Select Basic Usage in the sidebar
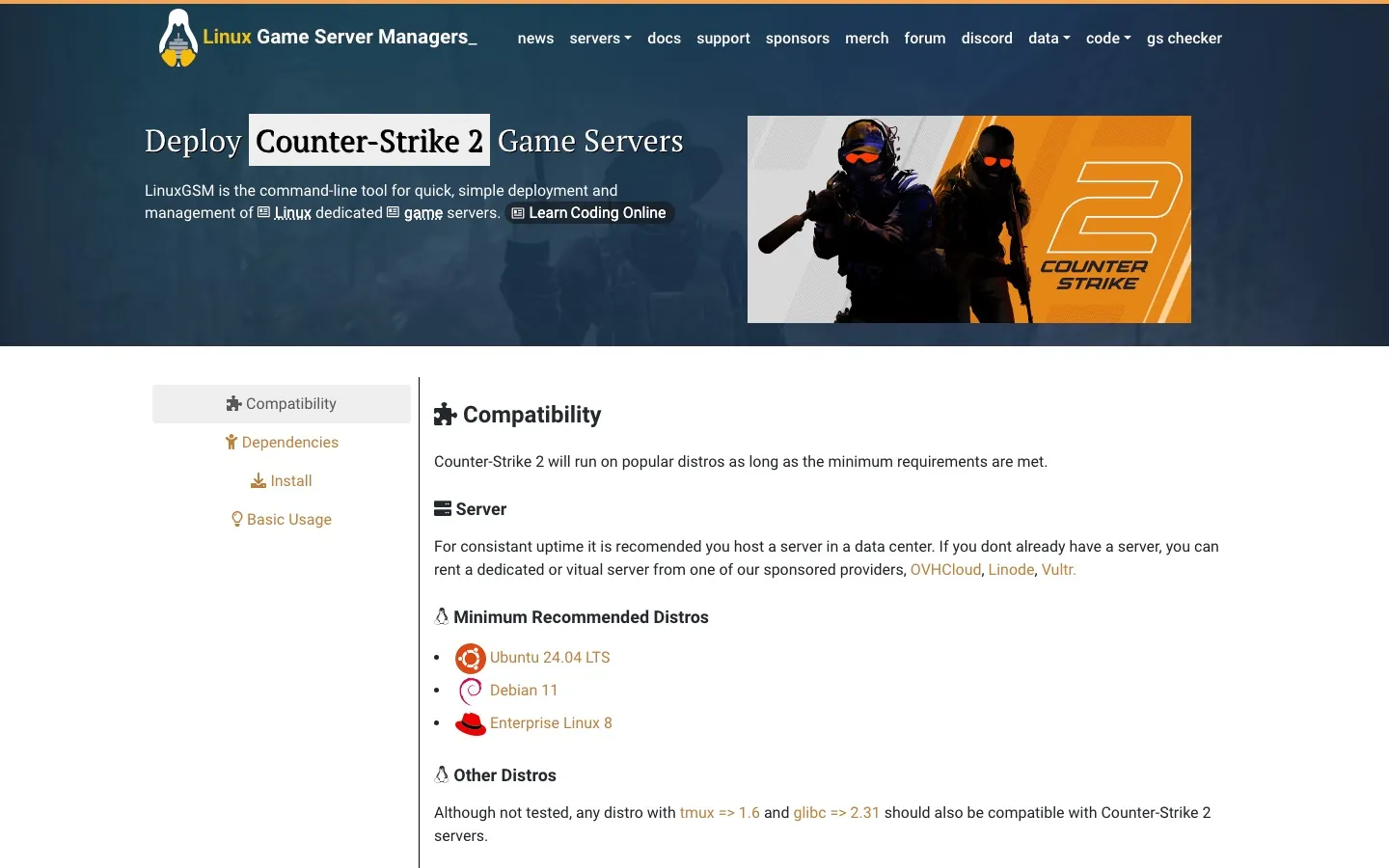Viewport: 1389px width, 868px height. (282, 520)
